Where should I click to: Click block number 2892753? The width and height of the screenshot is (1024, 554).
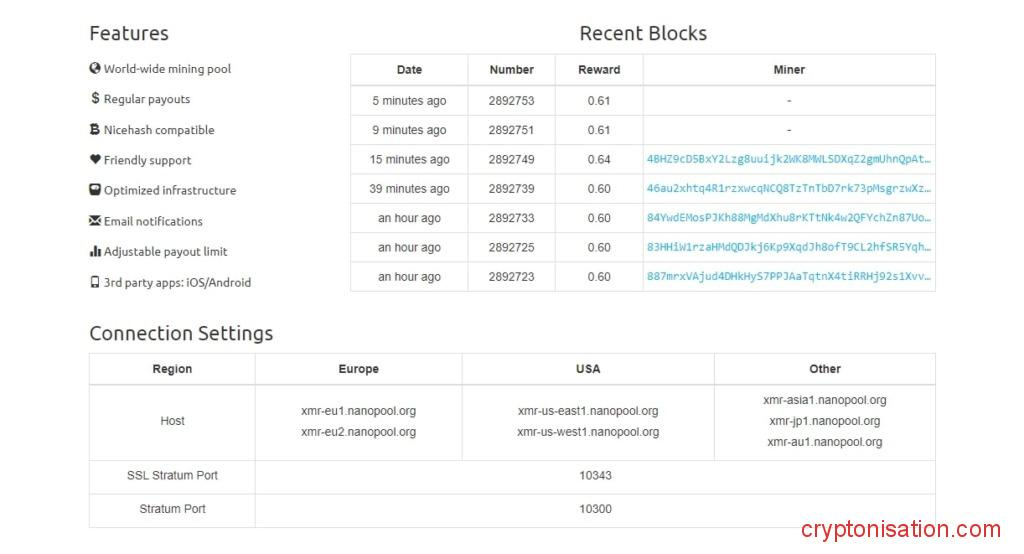tap(511, 101)
